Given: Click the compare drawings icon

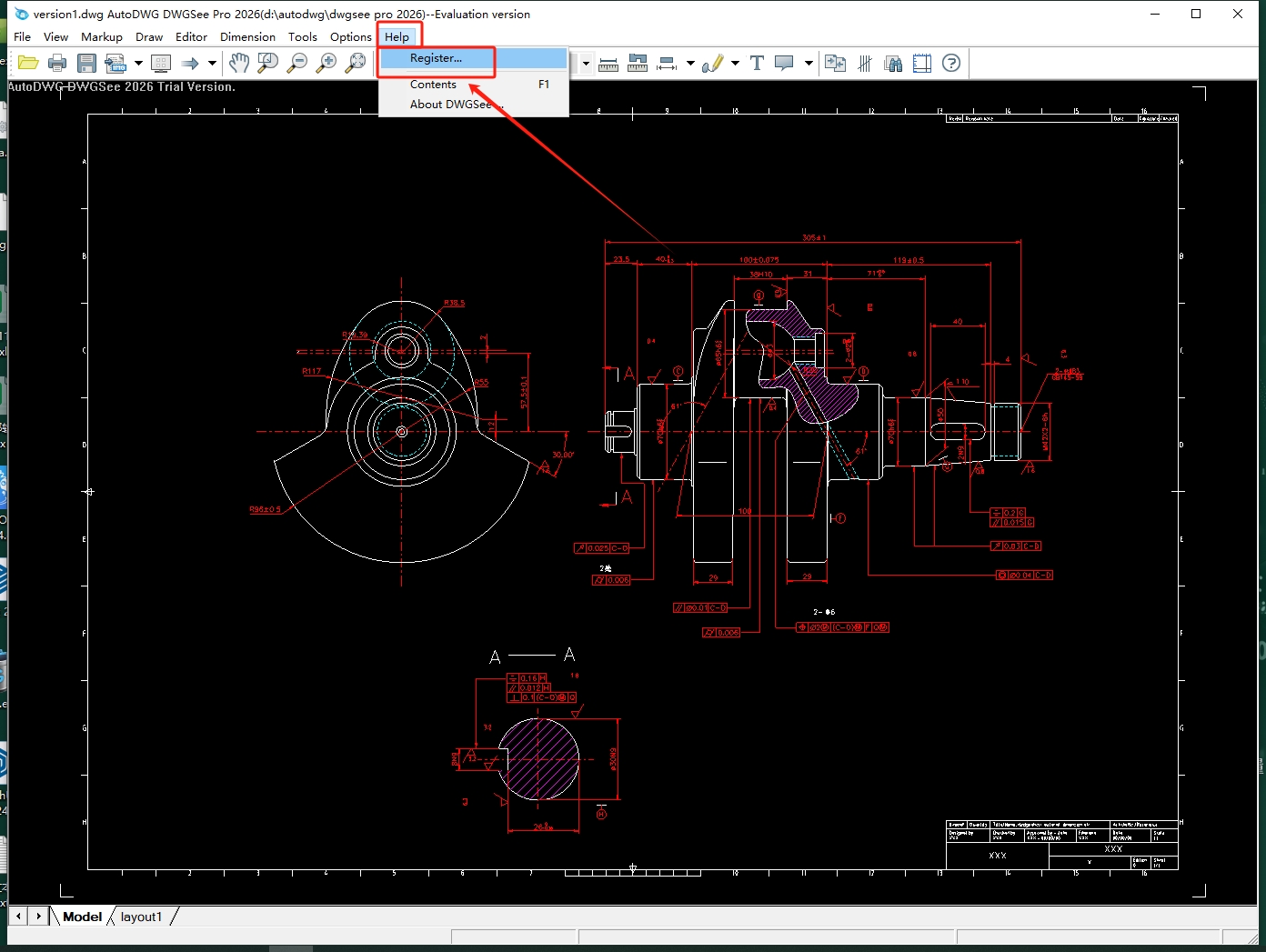Looking at the screenshot, I should point(835,63).
